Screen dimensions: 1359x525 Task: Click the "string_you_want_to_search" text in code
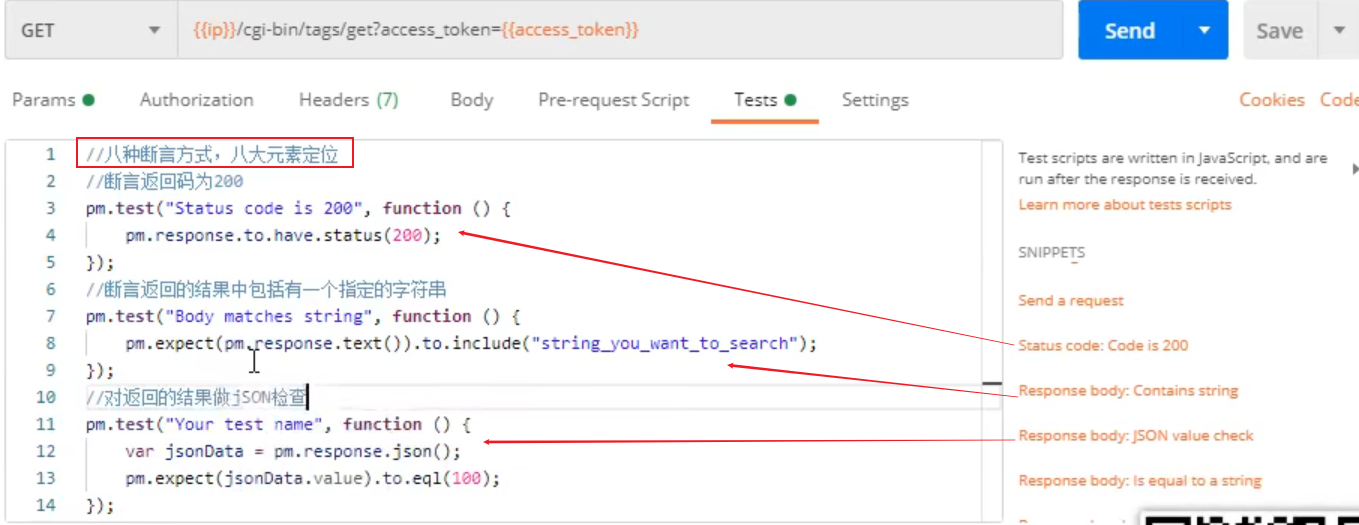(668, 343)
